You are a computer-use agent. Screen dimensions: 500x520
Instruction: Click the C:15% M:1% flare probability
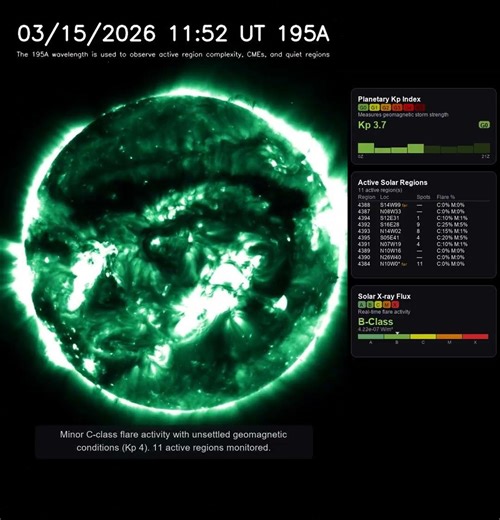click(x=452, y=231)
